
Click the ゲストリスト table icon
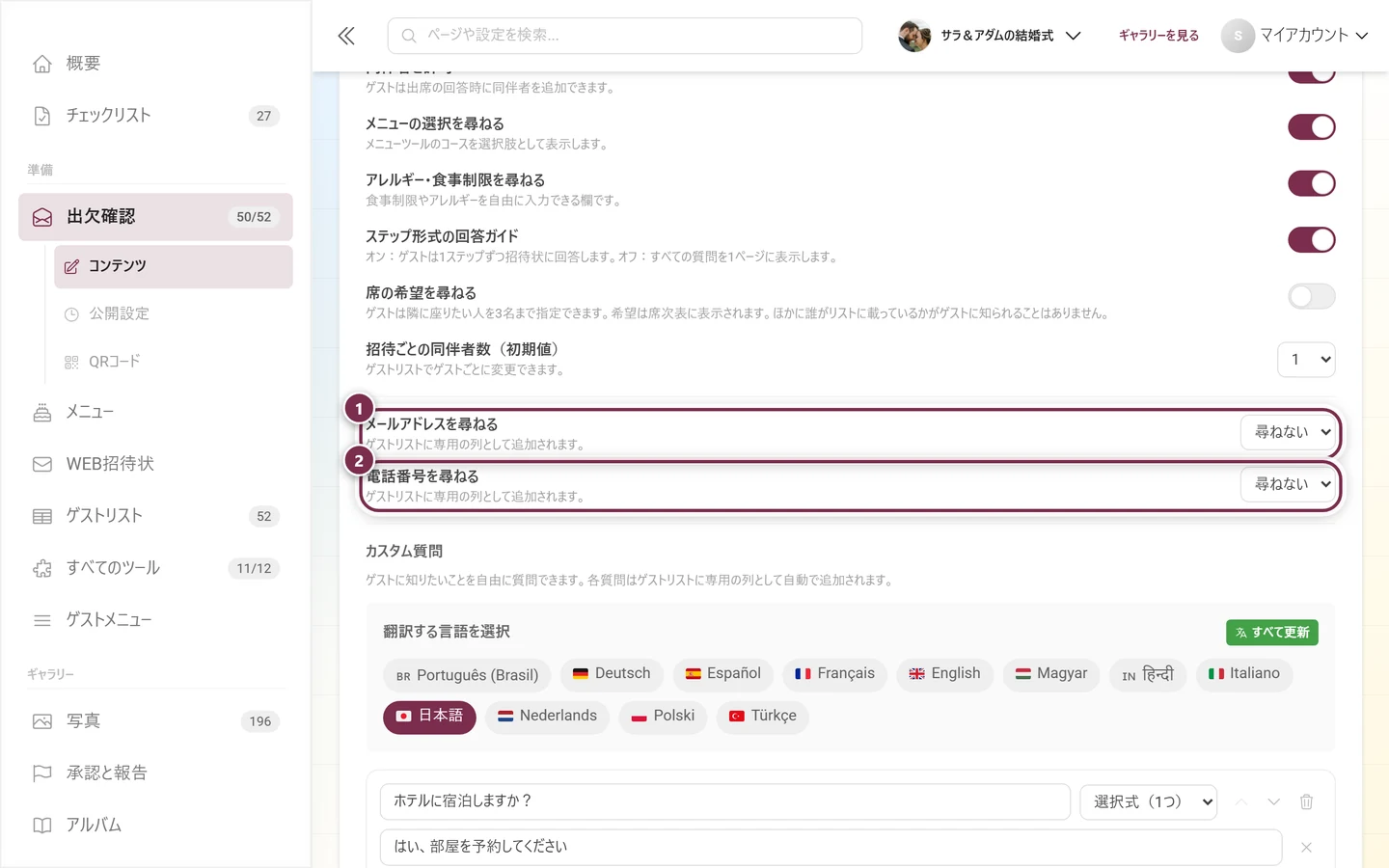42,516
